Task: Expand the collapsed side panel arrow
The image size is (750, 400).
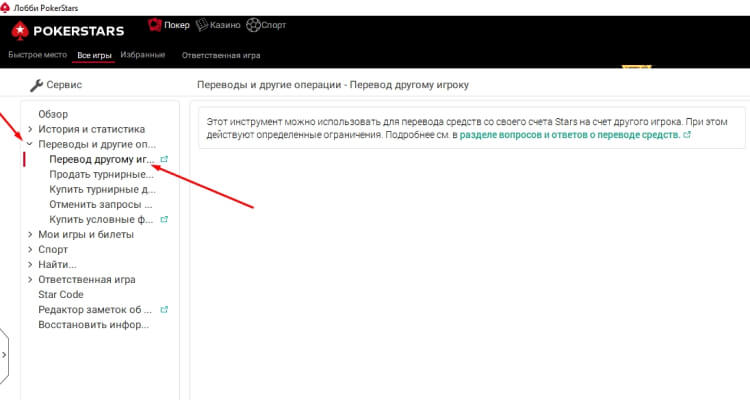Action: [4, 355]
